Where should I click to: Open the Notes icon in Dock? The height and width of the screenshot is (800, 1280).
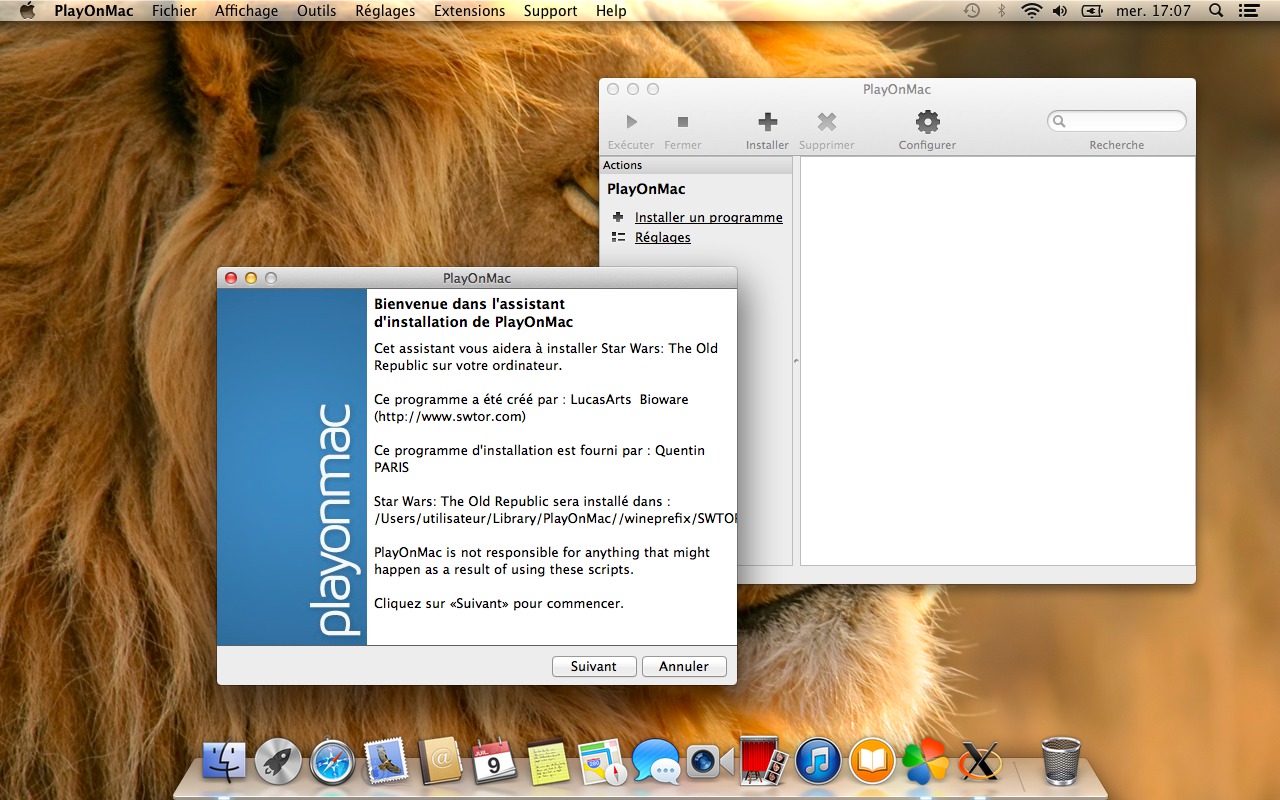coord(548,762)
